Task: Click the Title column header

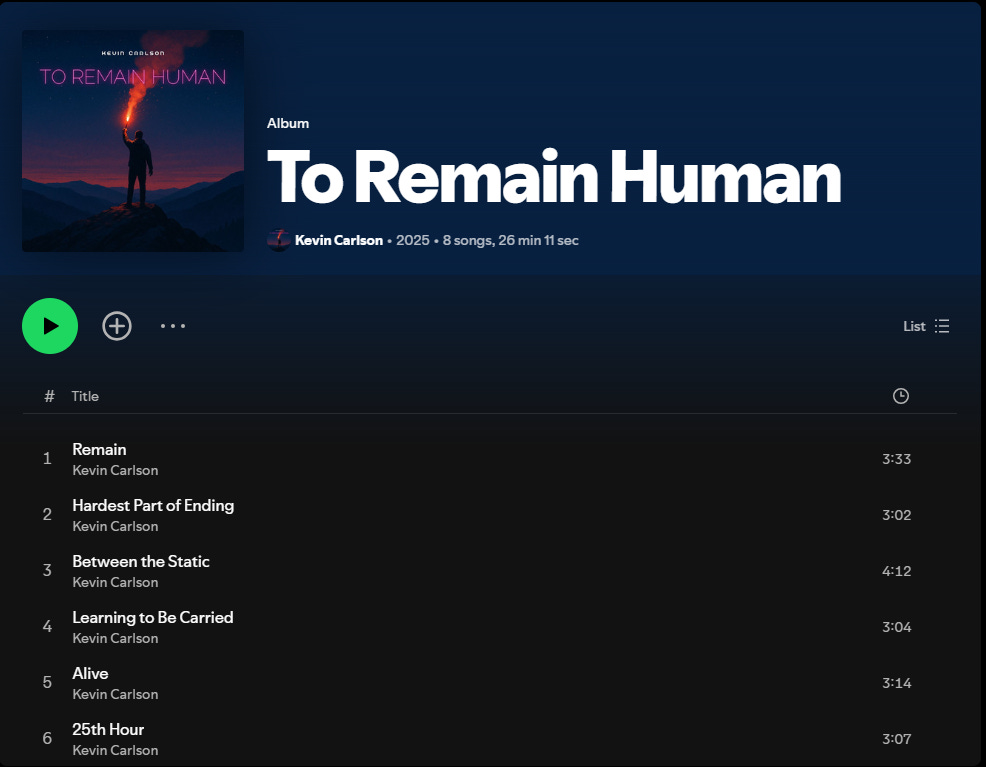Action: click(85, 396)
